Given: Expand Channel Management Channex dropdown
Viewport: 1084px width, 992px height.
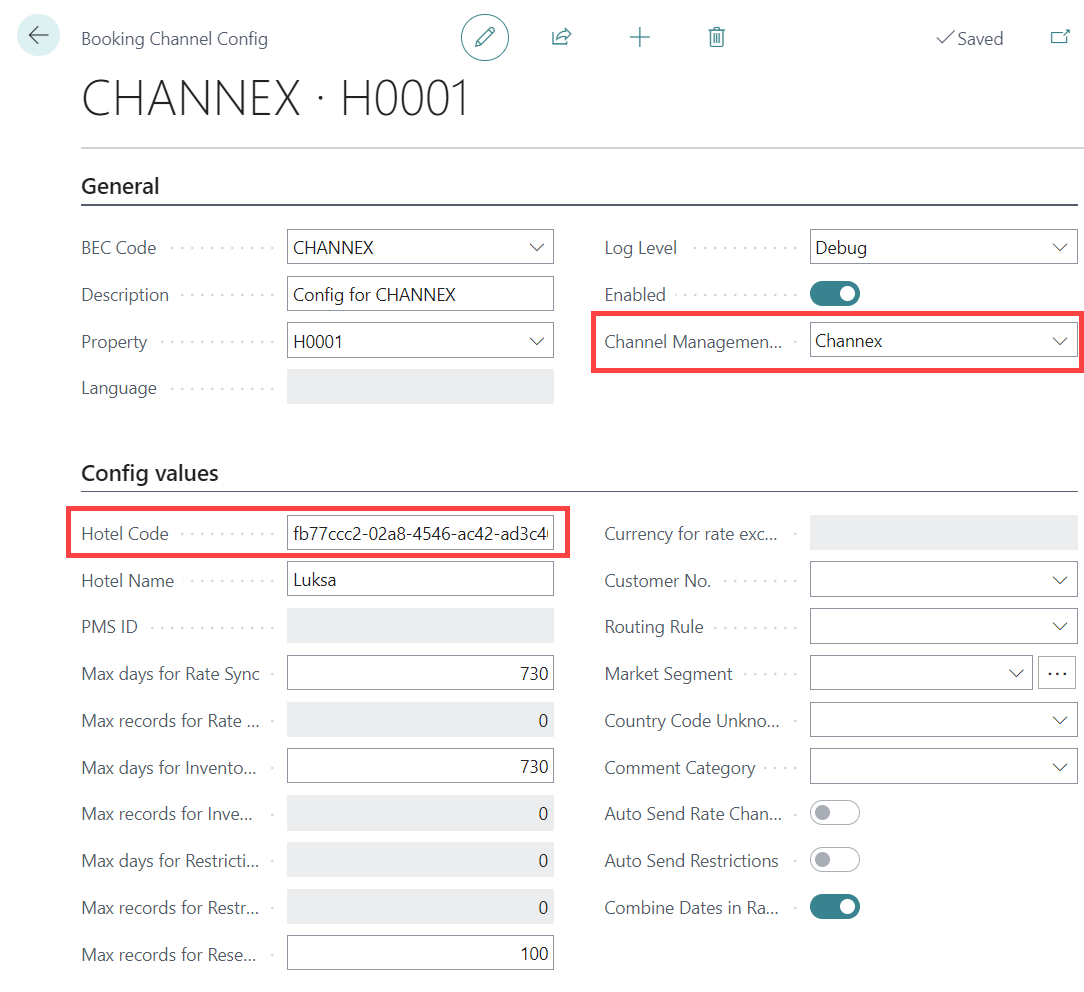Looking at the screenshot, I should tap(1060, 341).
